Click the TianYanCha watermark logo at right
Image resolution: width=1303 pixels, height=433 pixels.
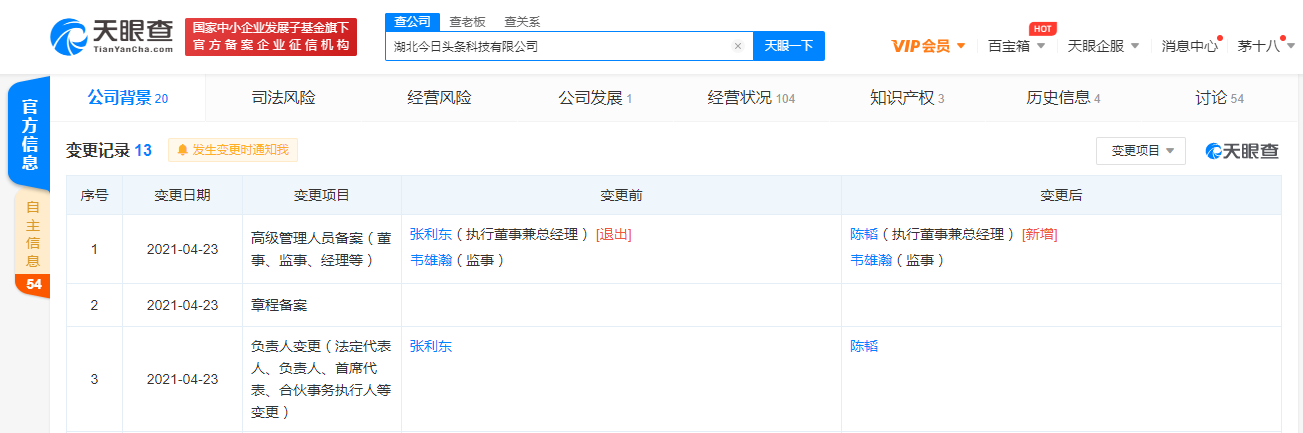(x=1241, y=151)
